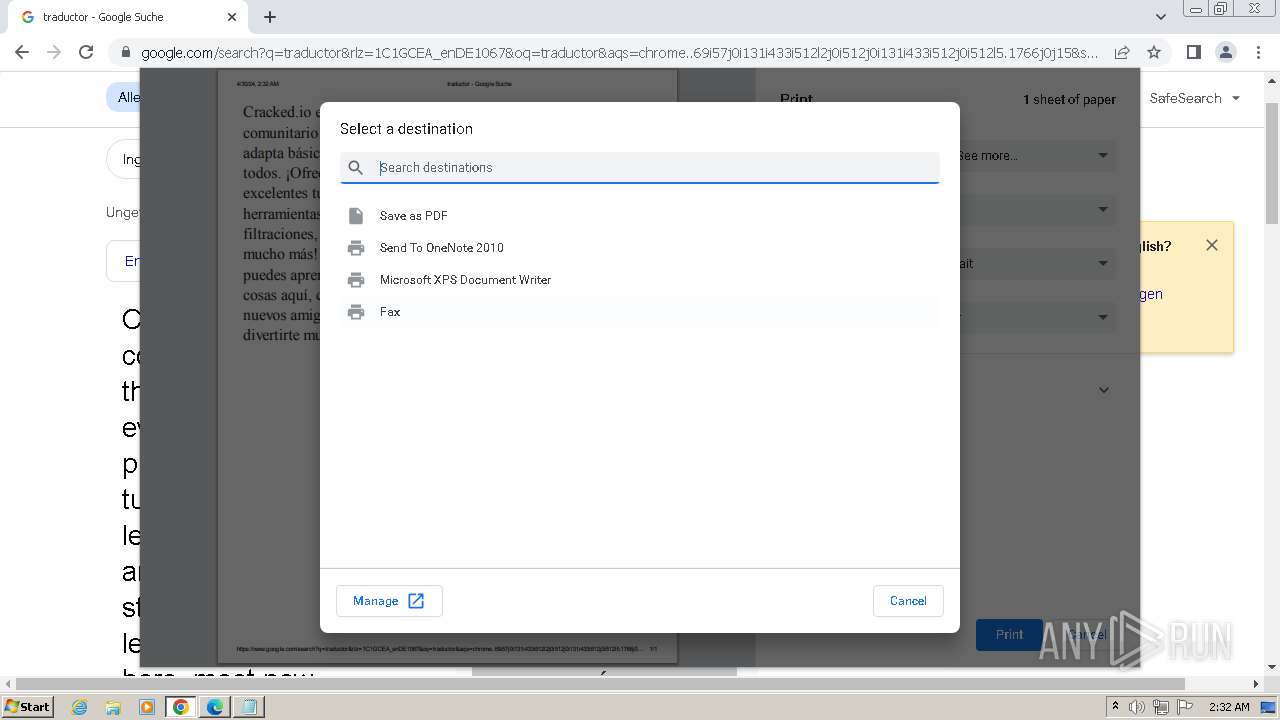Pick Microsoft XPS Document Writer
The height and width of the screenshot is (720, 1280).
pos(640,280)
